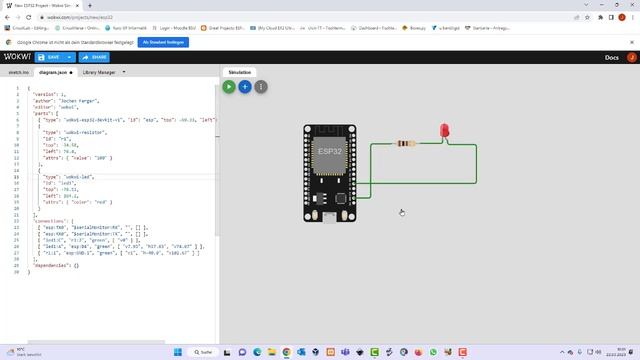Viewport: 640px width, 360px height.
Task: Open the taskbar chat icon
Action: pyautogui.click(x=242, y=352)
